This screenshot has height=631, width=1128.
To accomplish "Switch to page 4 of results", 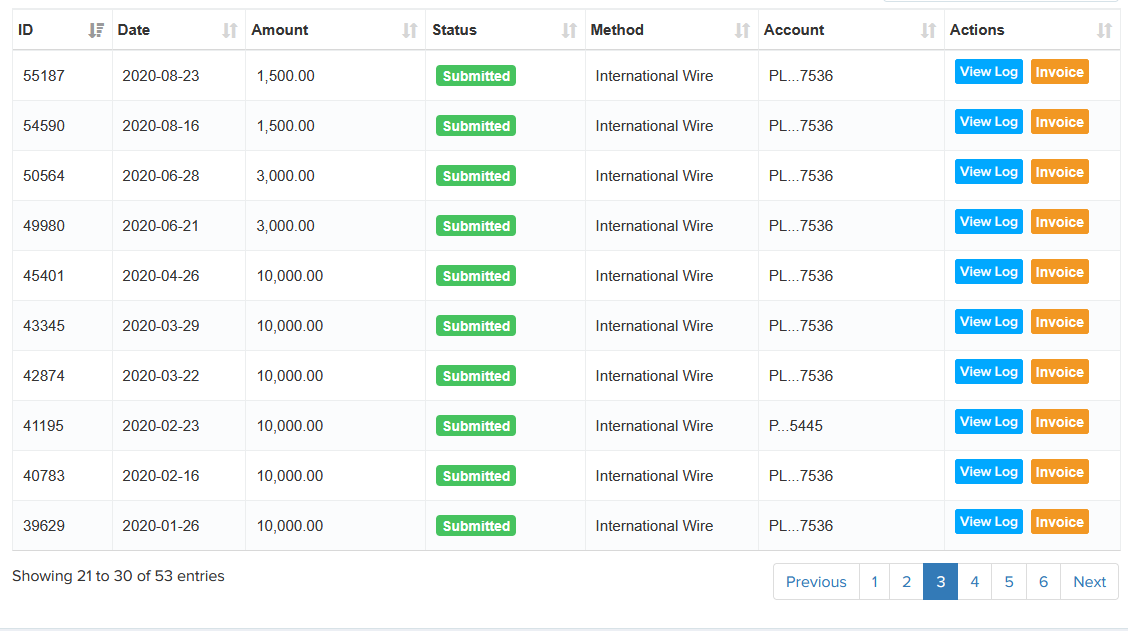I will click(974, 582).
